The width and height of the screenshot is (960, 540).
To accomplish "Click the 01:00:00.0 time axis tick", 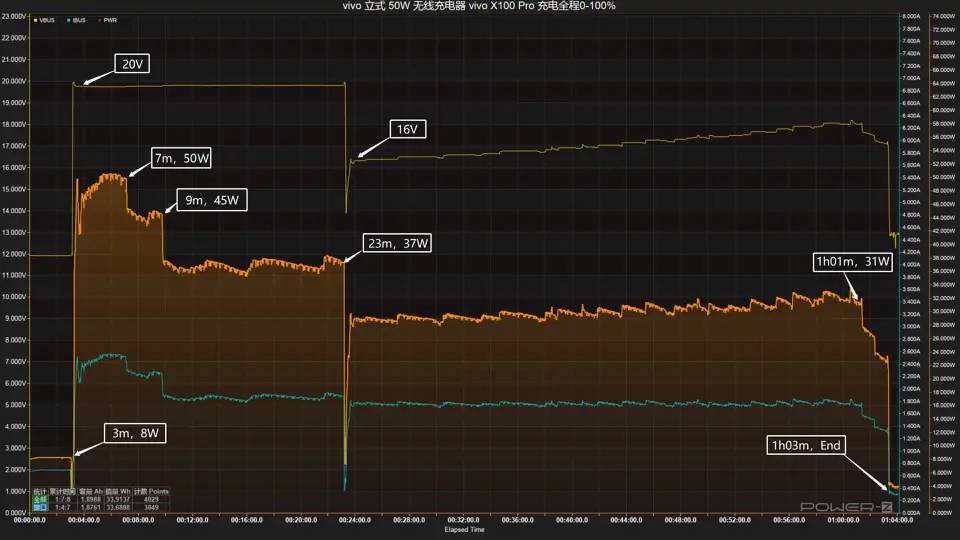I will pyautogui.click(x=843, y=520).
